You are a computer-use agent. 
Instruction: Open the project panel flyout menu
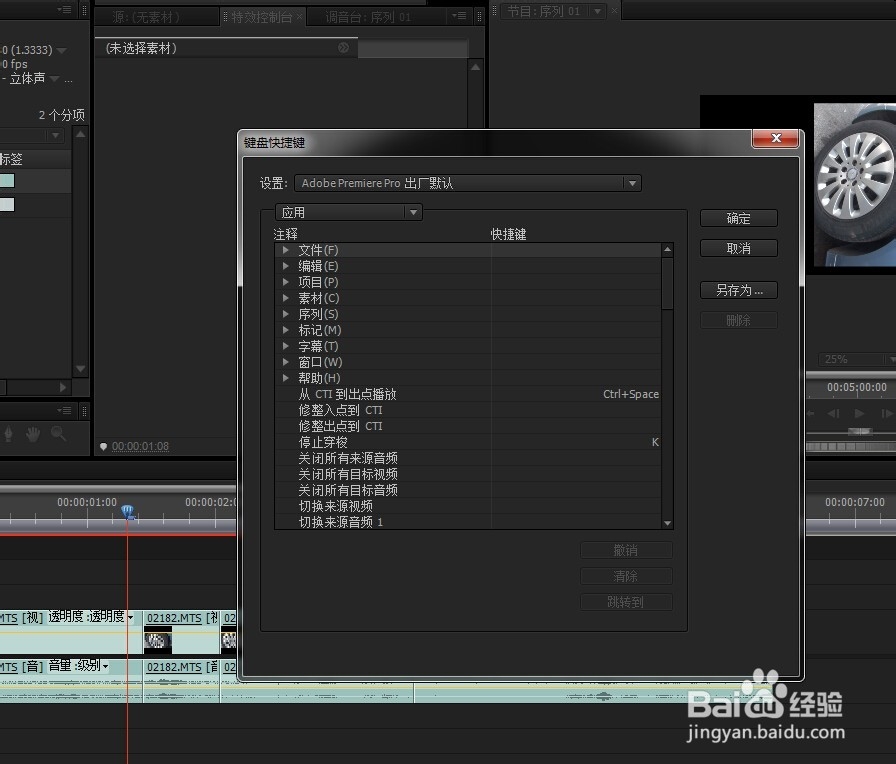64,9
